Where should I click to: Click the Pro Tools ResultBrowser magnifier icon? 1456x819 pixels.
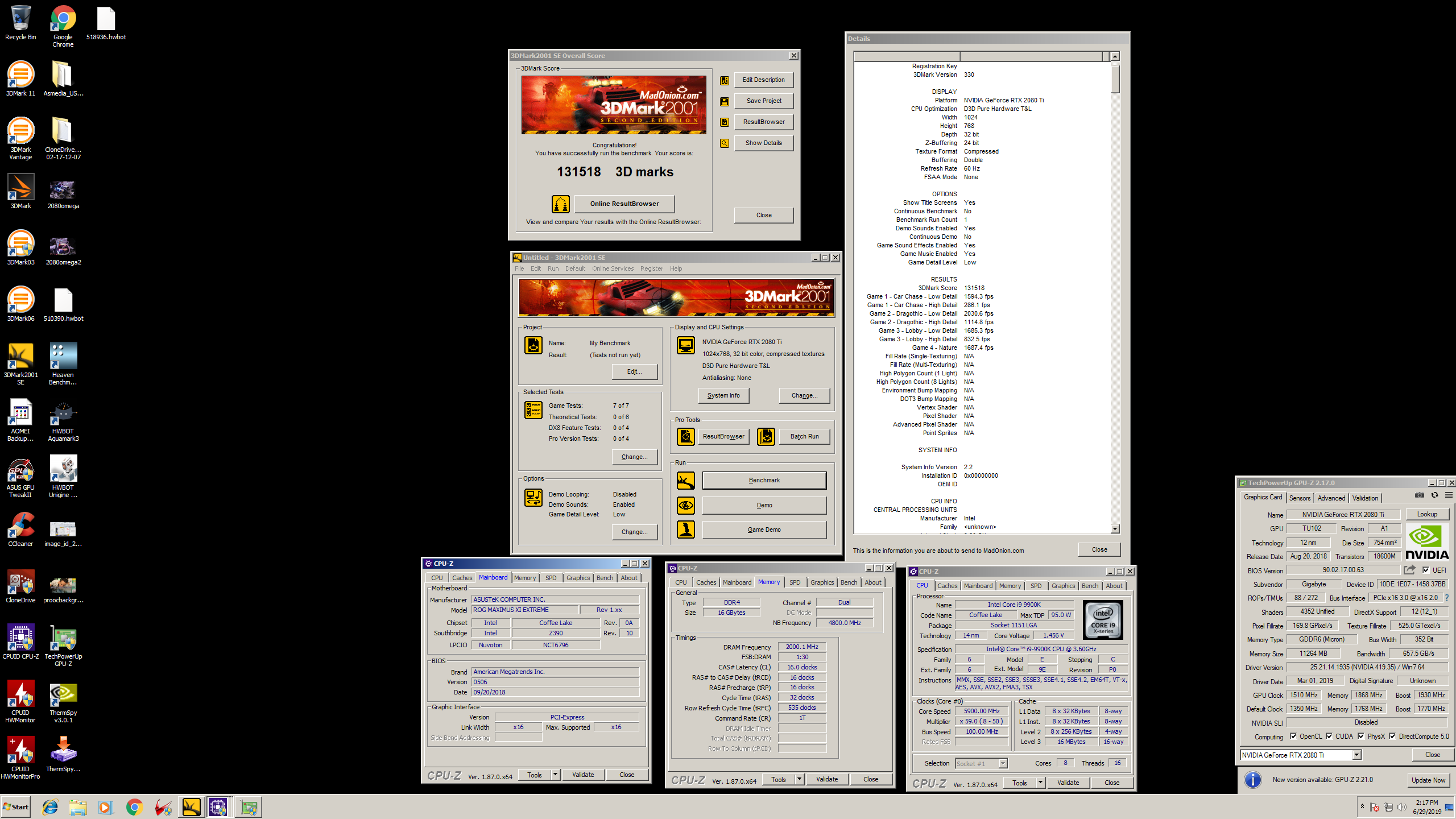click(x=685, y=437)
